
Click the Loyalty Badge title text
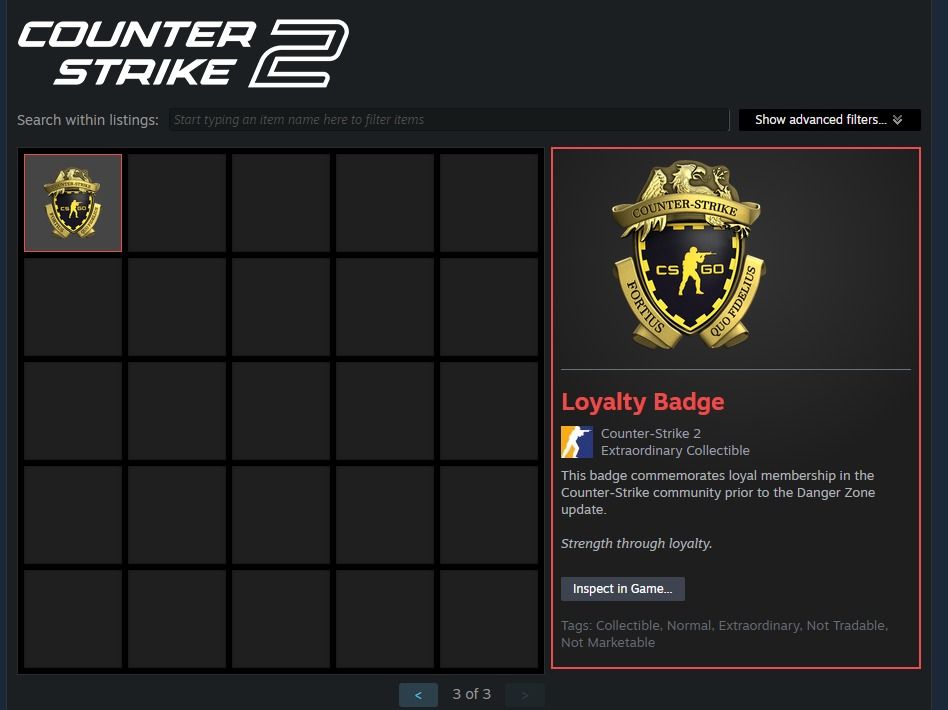[x=643, y=402]
